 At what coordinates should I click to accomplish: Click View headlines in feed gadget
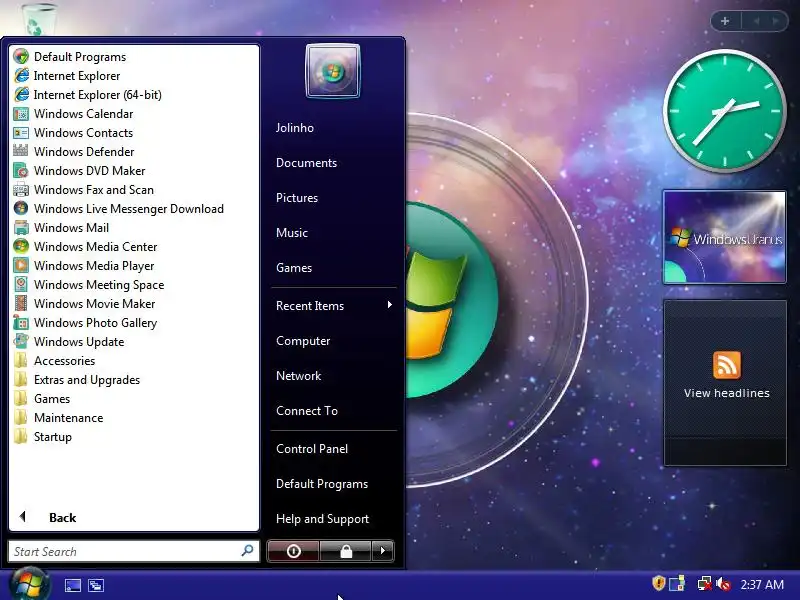click(727, 393)
